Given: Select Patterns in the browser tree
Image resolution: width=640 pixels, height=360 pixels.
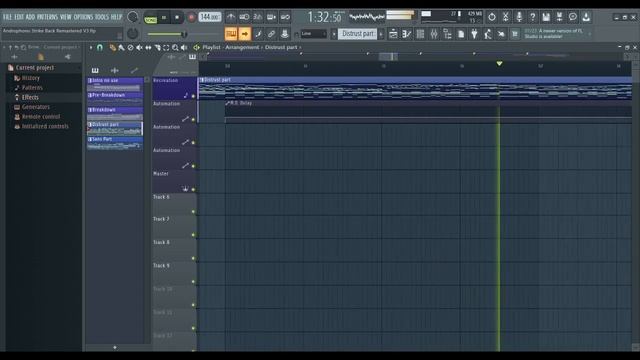Looking at the screenshot, I should 32,88.
